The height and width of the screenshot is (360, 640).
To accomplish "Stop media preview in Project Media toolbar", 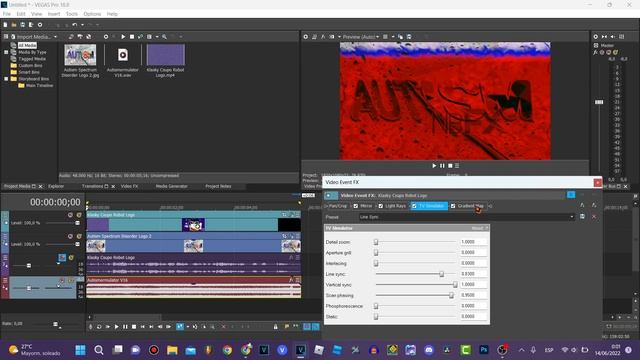I will [132, 37].
